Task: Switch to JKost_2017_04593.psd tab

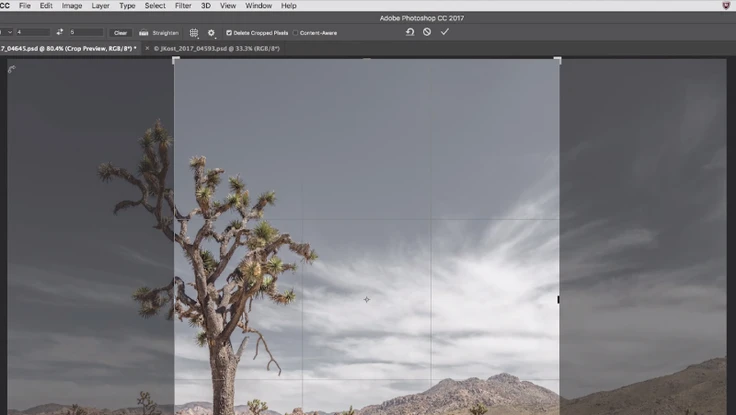Action: (216, 48)
